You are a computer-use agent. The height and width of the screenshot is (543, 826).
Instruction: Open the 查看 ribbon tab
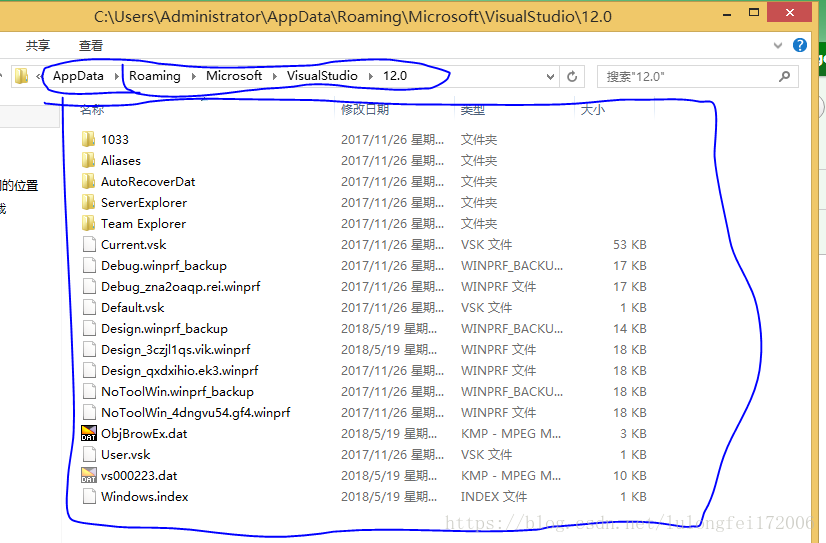[91, 46]
